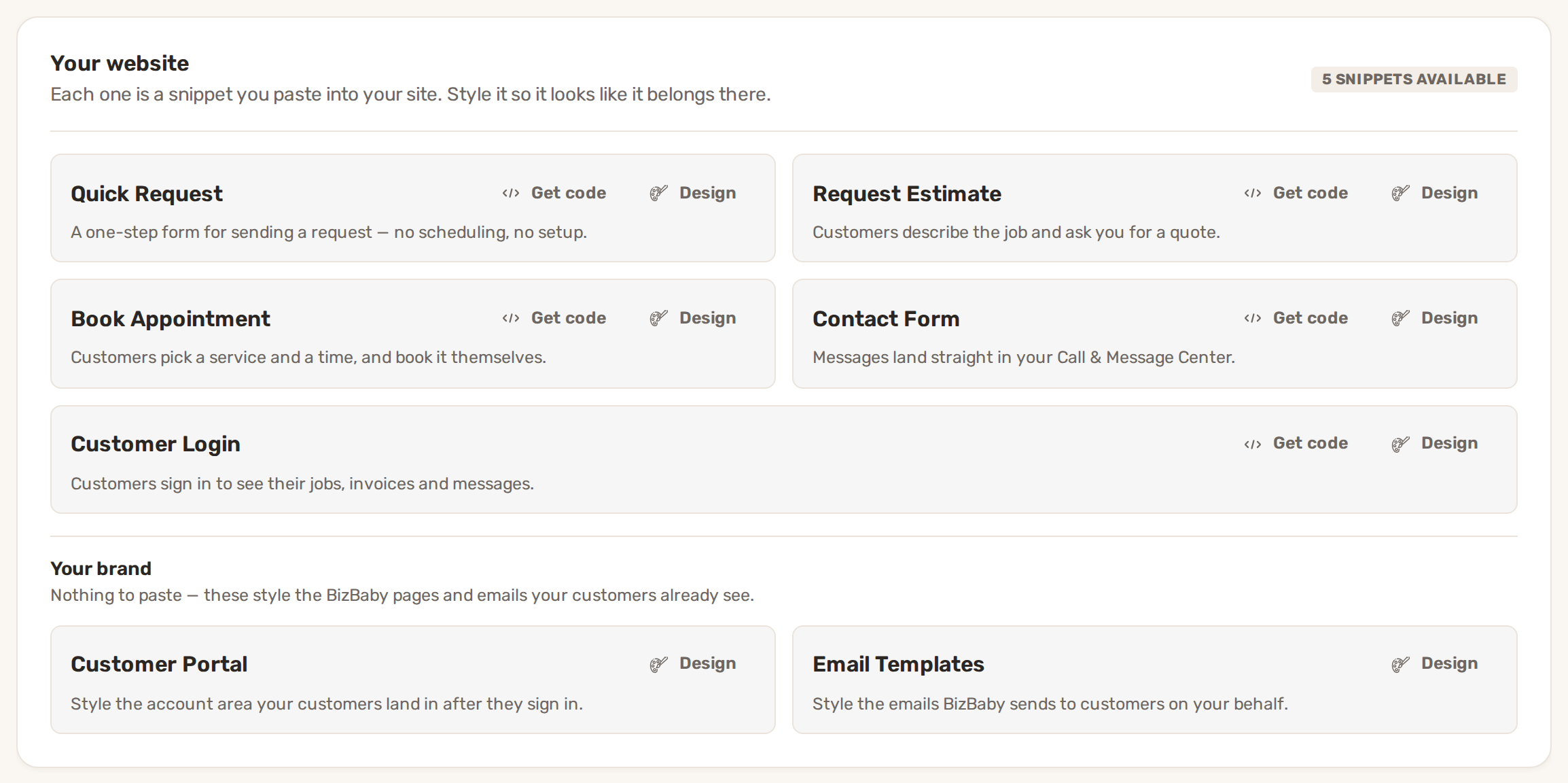Select the Email Templates card title

pos(898,664)
